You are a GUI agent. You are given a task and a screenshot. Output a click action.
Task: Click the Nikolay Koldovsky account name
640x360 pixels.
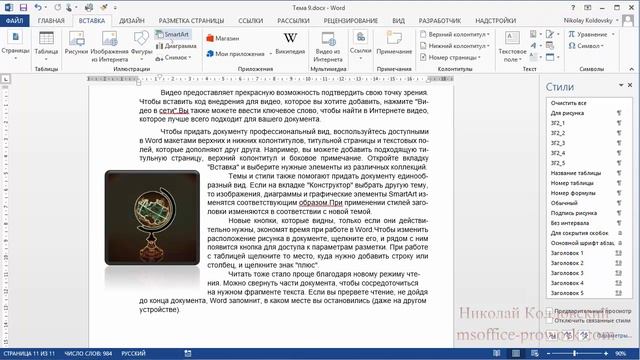[x=588, y=20]
